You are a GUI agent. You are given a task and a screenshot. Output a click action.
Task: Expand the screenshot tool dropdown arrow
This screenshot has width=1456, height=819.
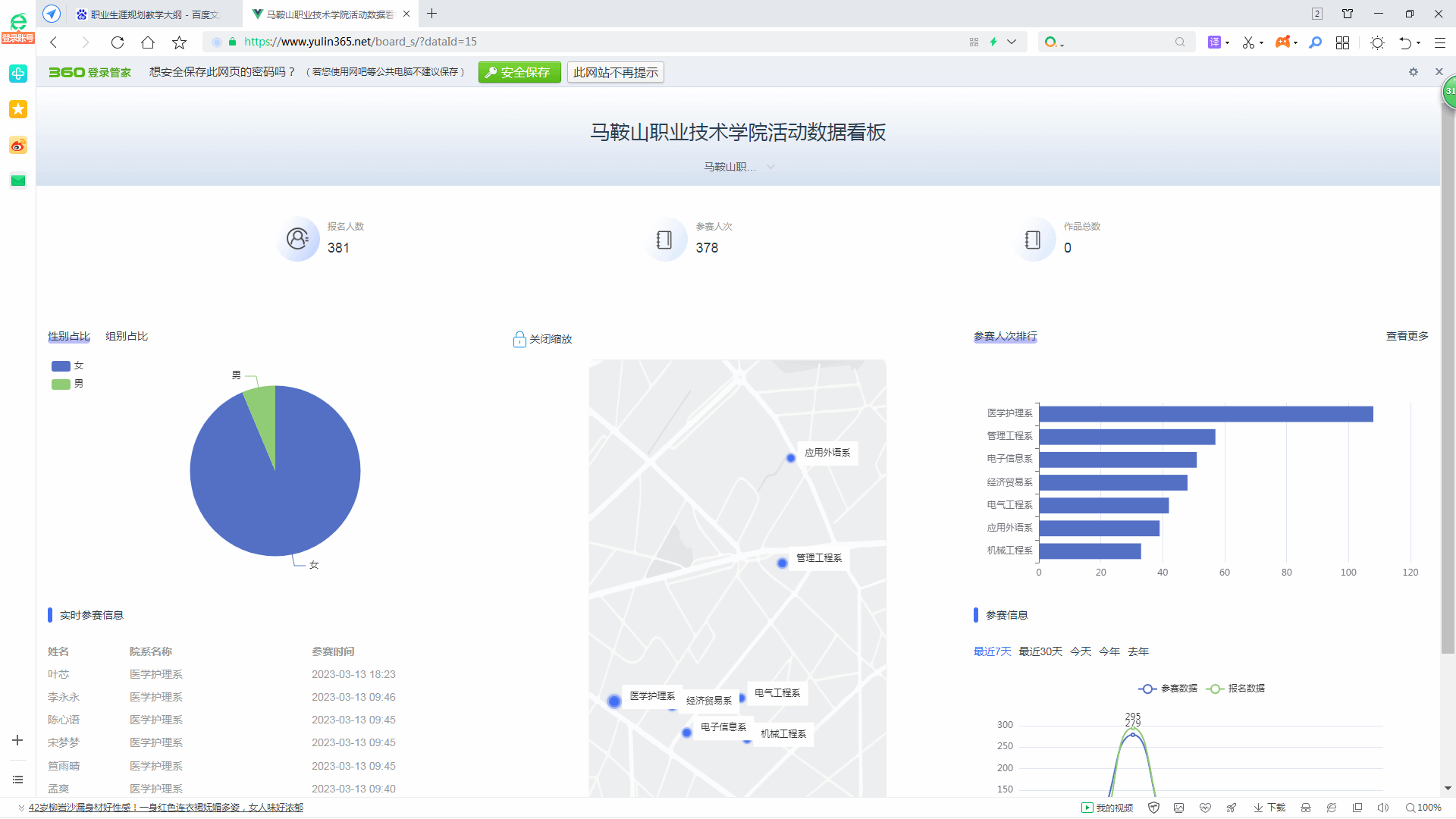coord(1261,43)
